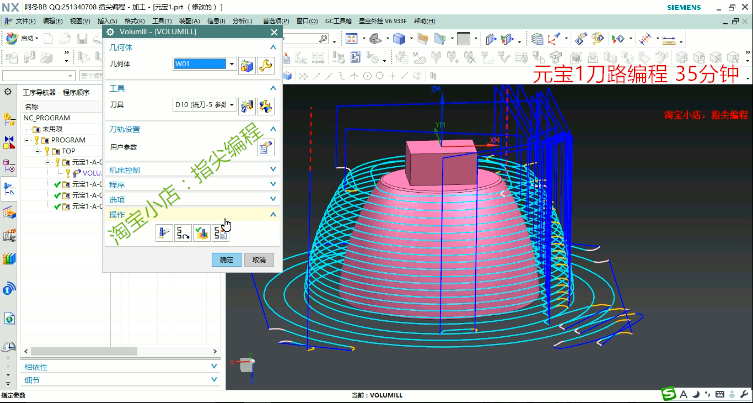Click the 确定 button
This screenshot has width=753, height=403.
(x=226, y=259)
